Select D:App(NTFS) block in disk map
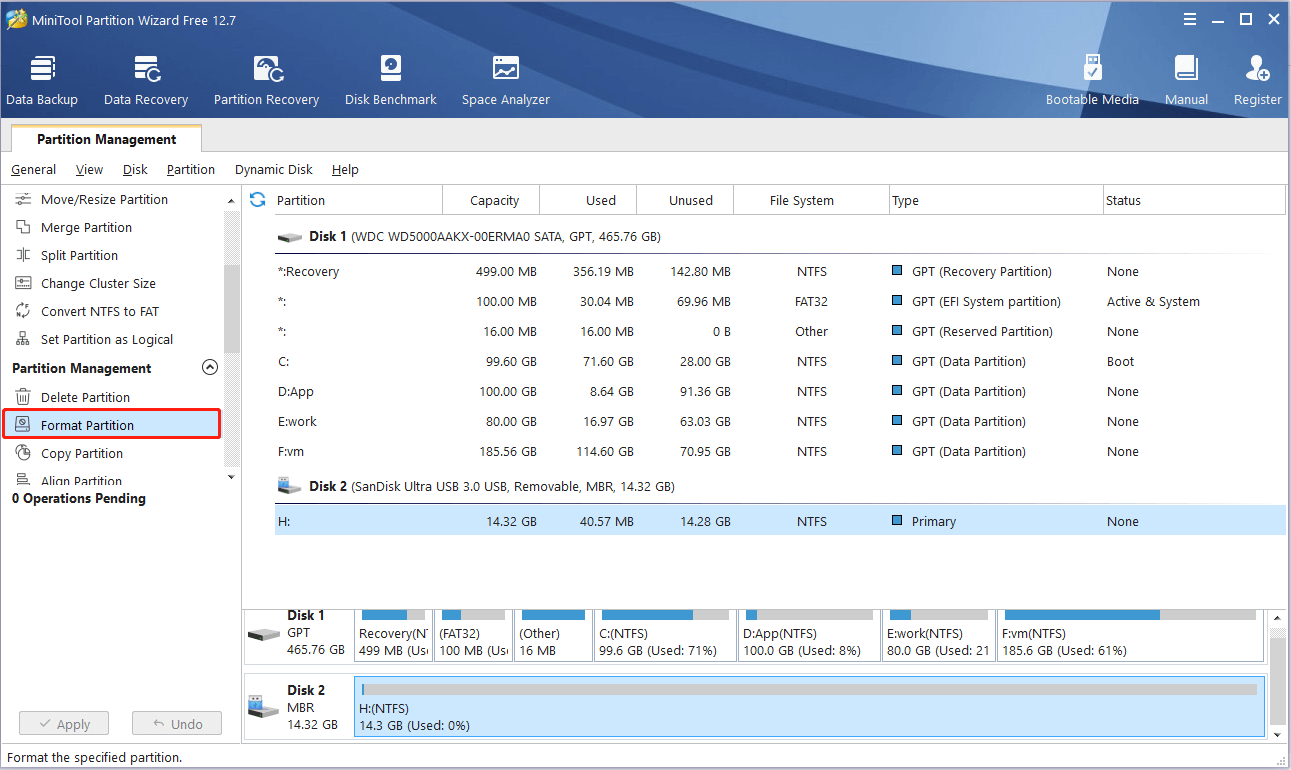This screenshot has height=770, width=1291. (x=809, y=635)
